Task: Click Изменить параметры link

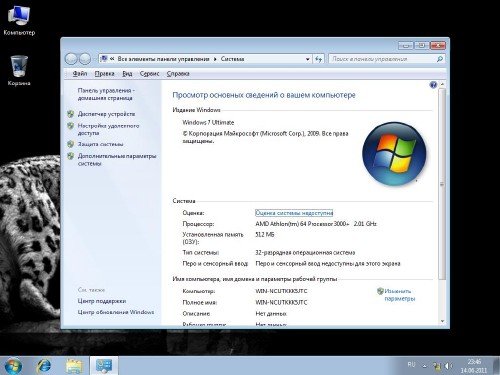Action: pos(399,295)
